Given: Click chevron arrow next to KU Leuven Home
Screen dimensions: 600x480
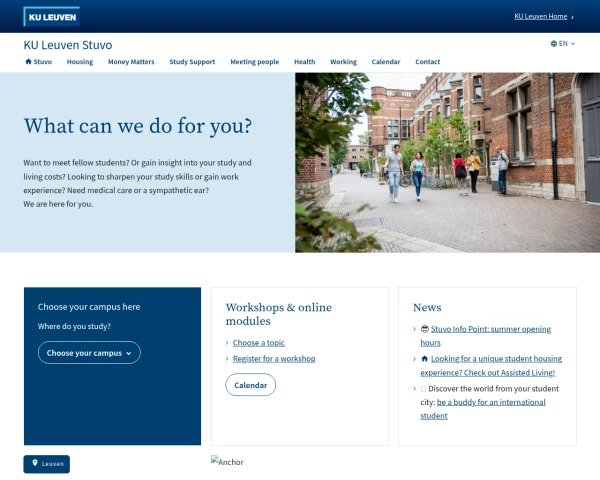Looking at the screenshot, I should tap(572, 17).
